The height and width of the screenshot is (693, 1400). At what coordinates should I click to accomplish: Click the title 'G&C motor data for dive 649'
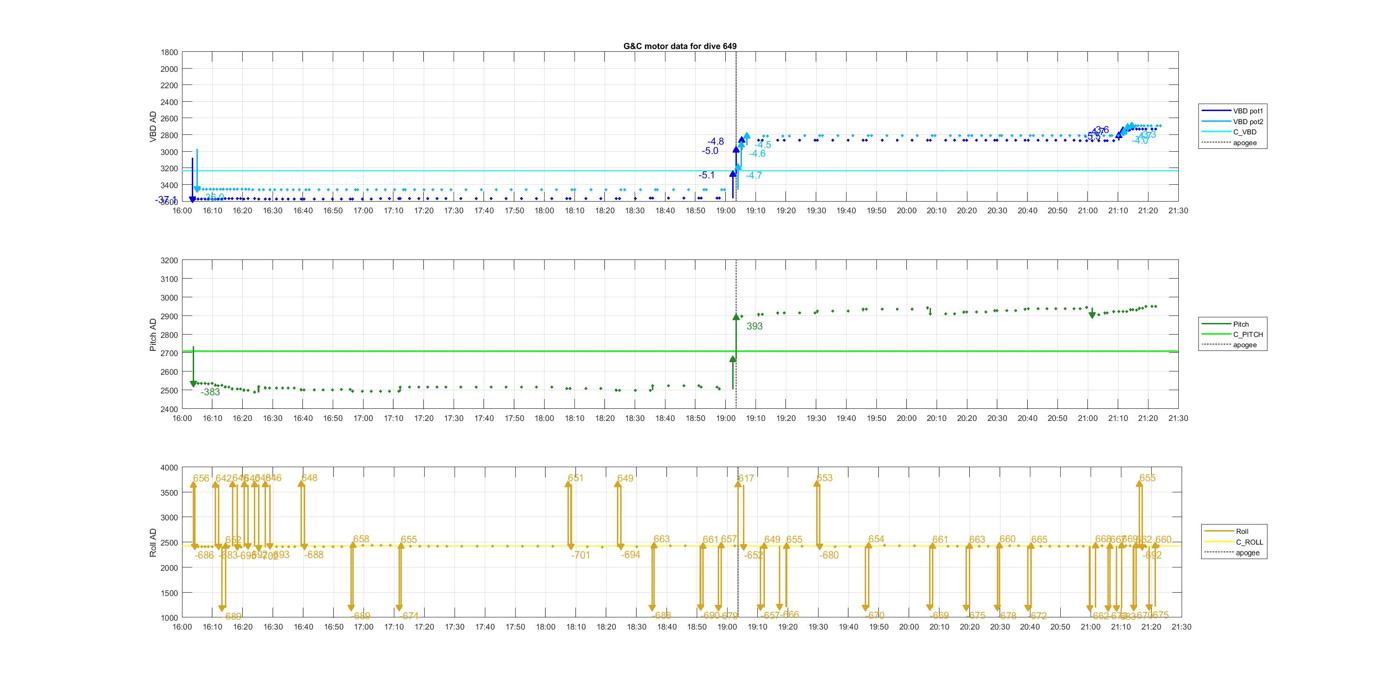click(680, 46)
